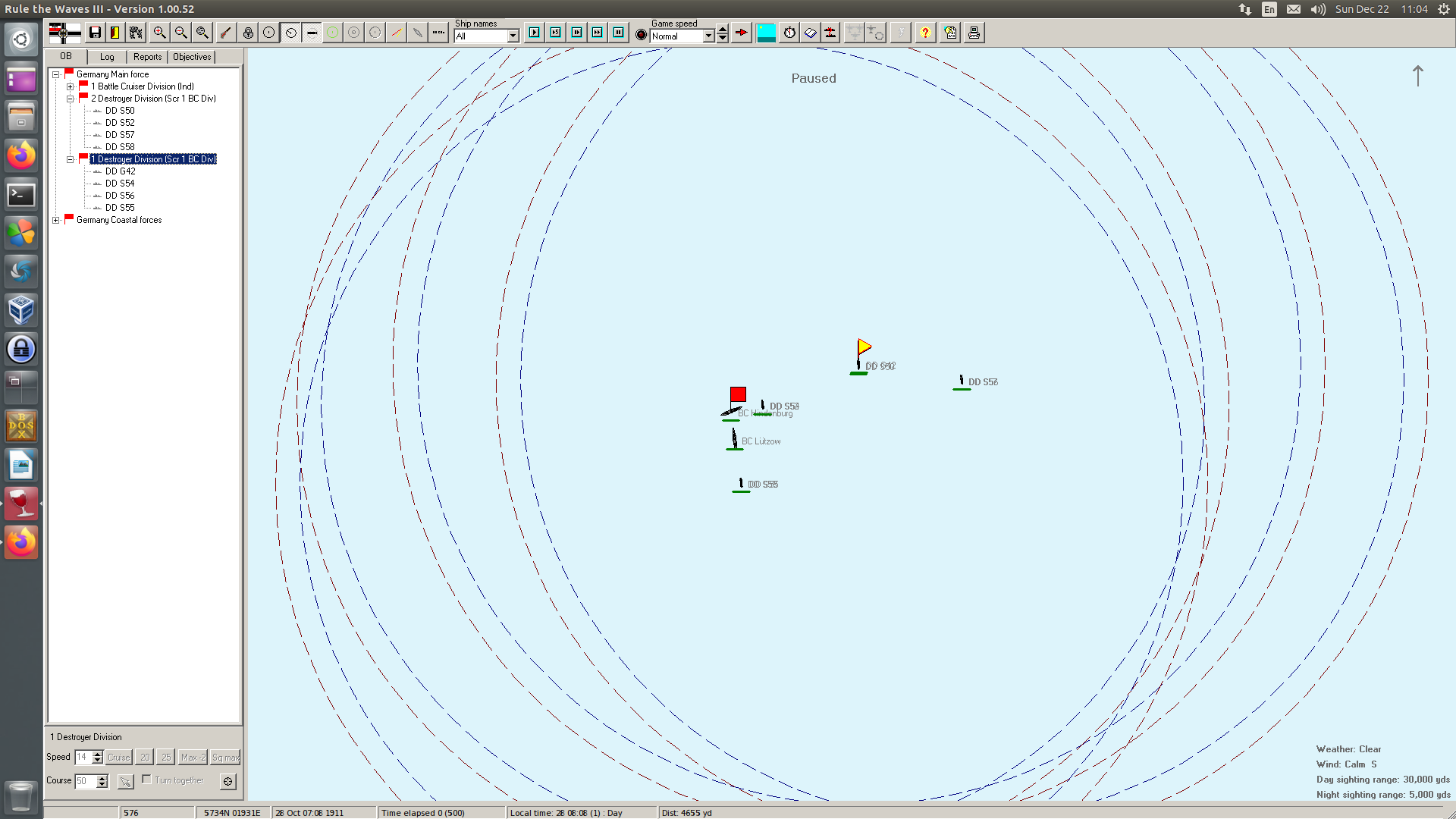The height and width of the screenshot is (819, 1456).
Task: Click the yellow exit door icon
Action: pyautogui.click(x=115, y=33)
